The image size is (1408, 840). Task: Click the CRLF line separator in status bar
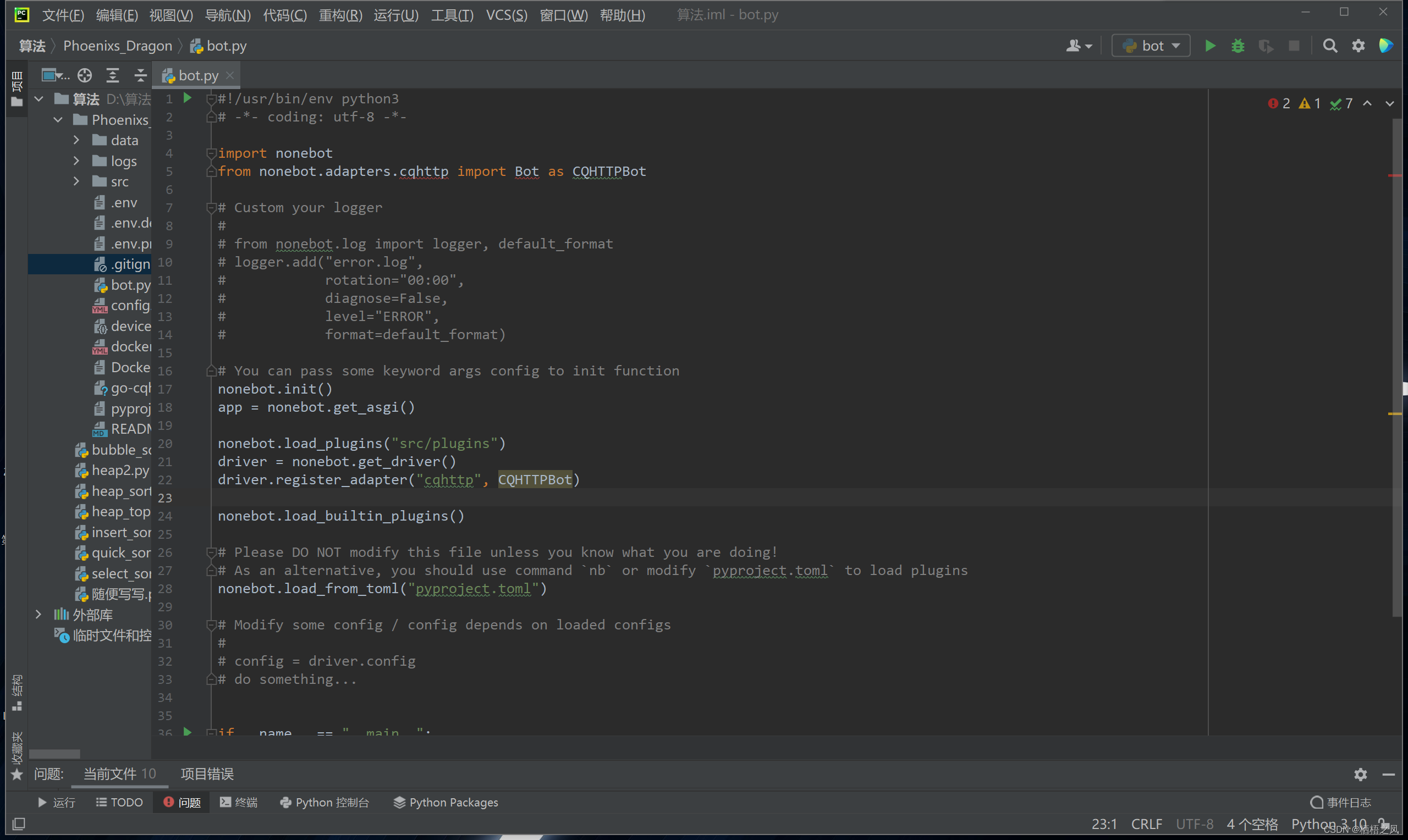(1146, 824)
